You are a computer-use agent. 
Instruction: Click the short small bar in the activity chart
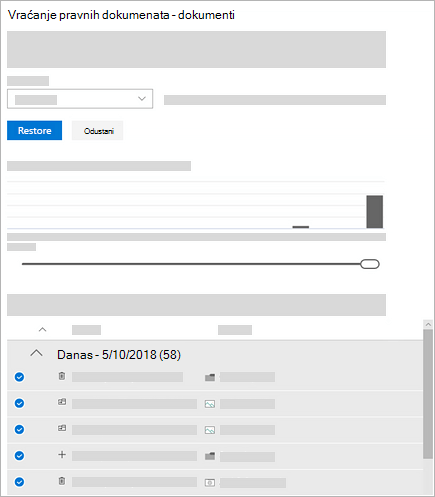click(x=301, y=227)
